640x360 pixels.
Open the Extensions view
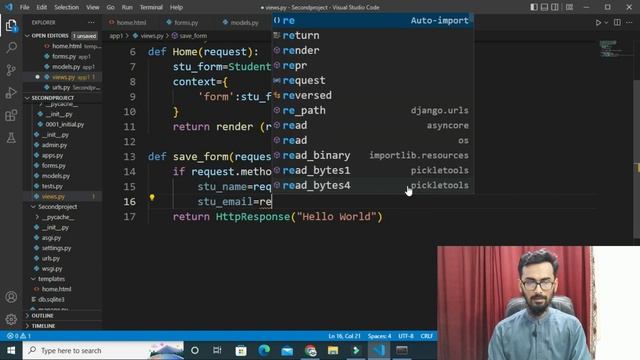point(11,115)
